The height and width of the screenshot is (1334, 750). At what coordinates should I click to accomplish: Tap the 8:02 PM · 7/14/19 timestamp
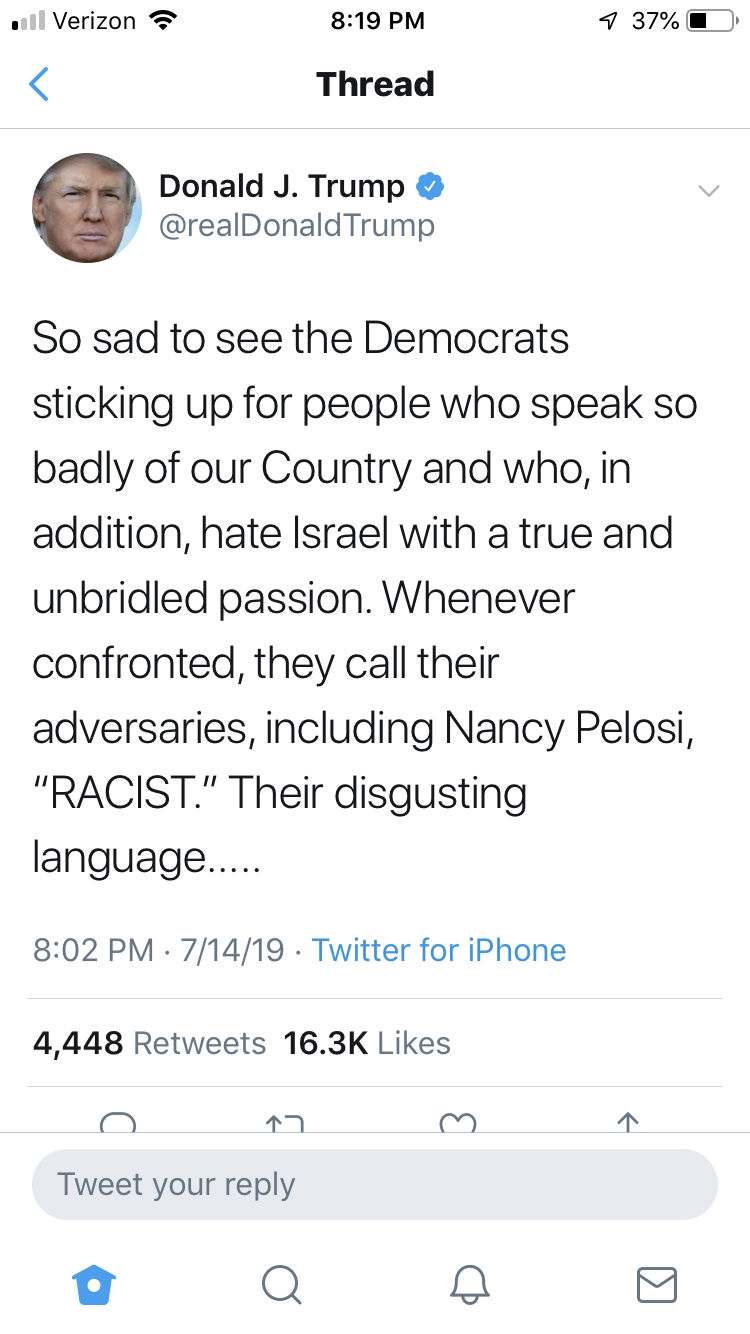click(159, 949)
